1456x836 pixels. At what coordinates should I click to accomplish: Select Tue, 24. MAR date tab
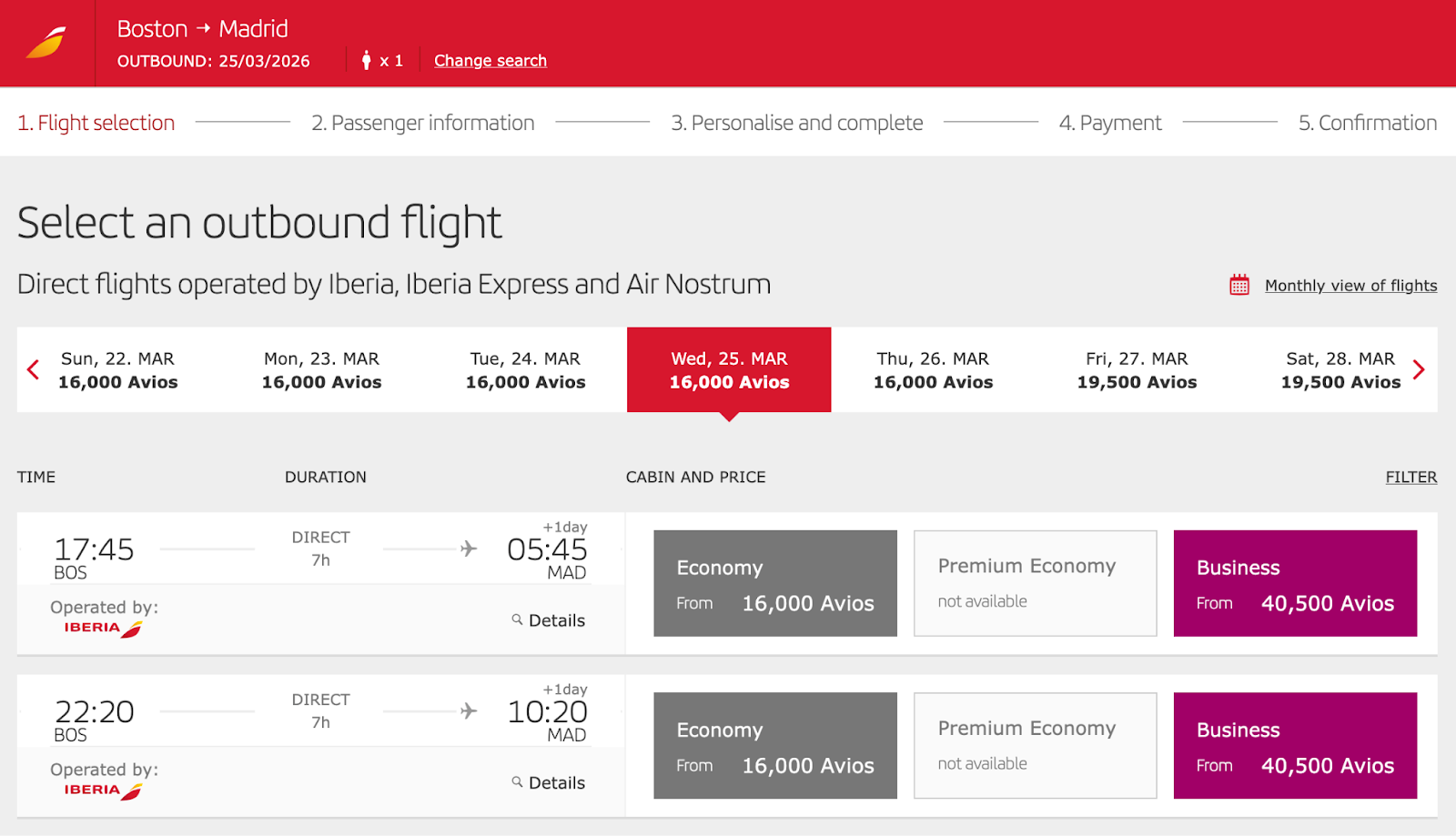[525, 370]
